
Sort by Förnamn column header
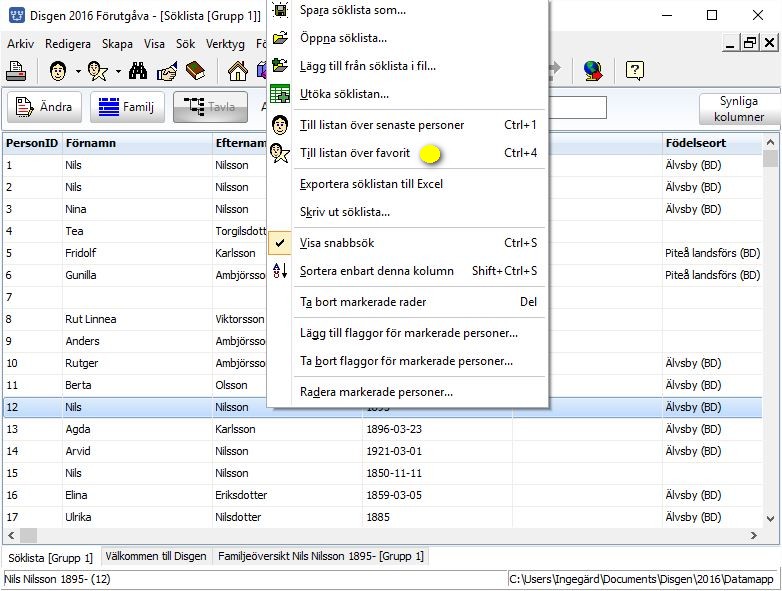[137, 143]
